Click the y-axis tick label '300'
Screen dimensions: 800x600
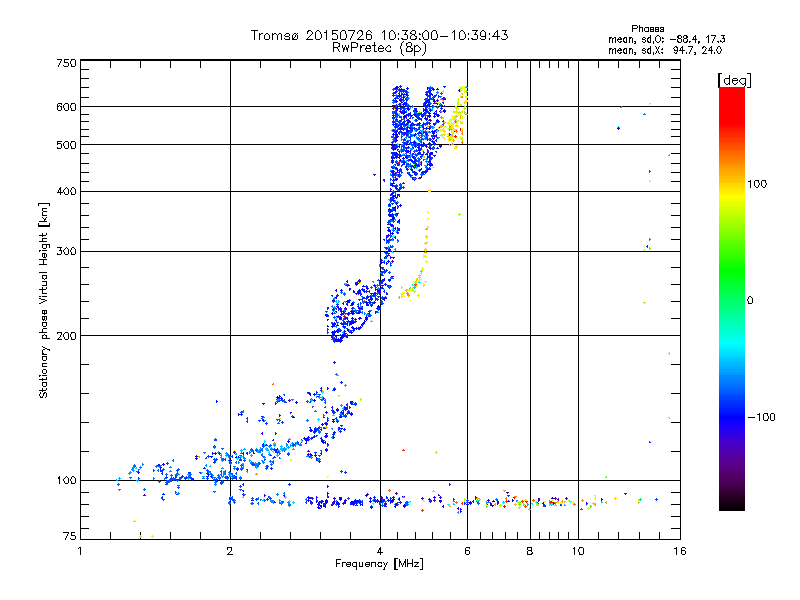tap(66, 251)
